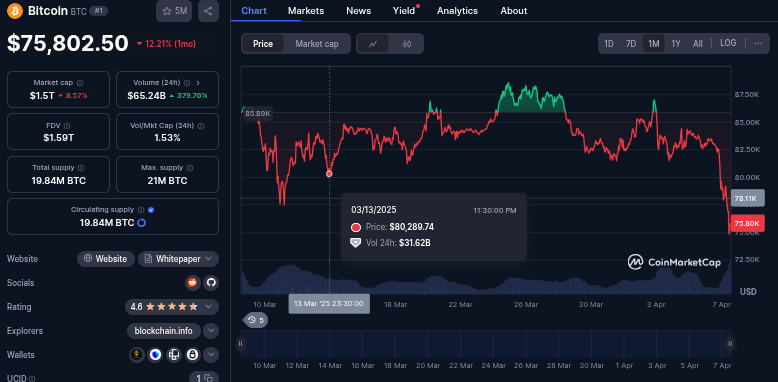Image resolution: width=778 pixels, height=382 pixels.
Task: Expand the Explorers list chevron
Action: click(x=211, y=331)
